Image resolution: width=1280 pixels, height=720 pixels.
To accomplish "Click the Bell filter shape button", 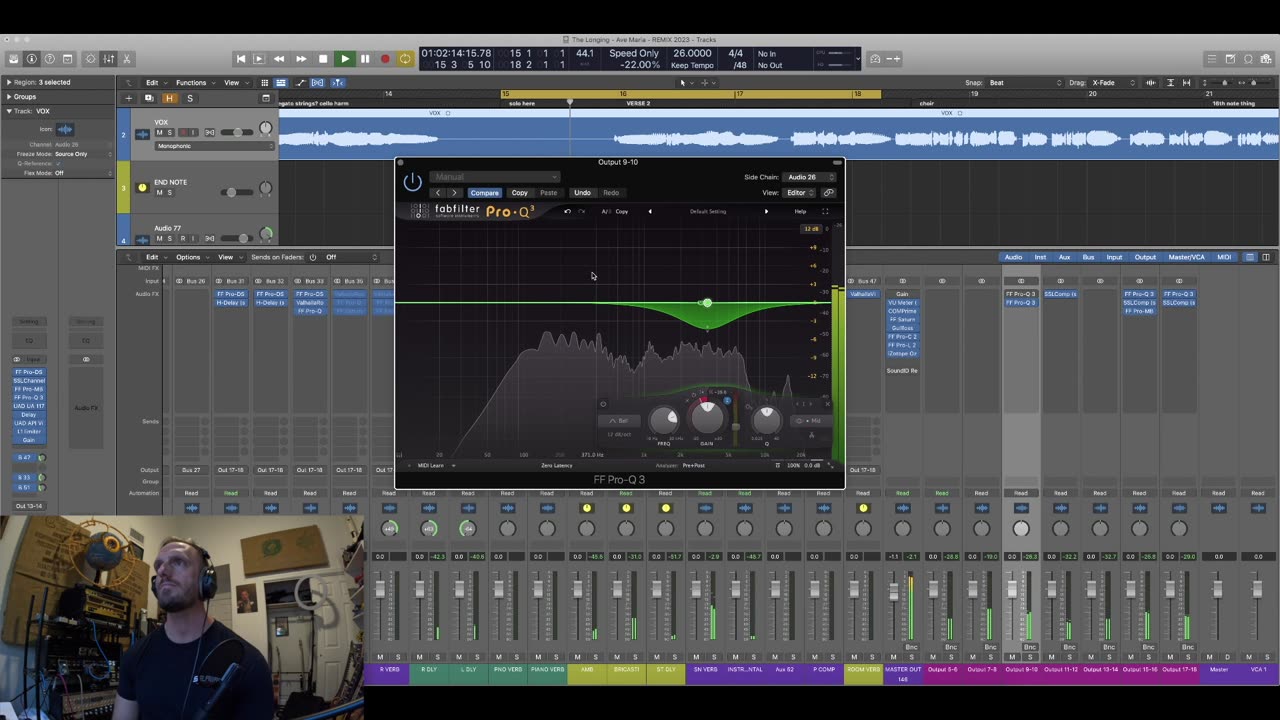I will tap(620, 421).
